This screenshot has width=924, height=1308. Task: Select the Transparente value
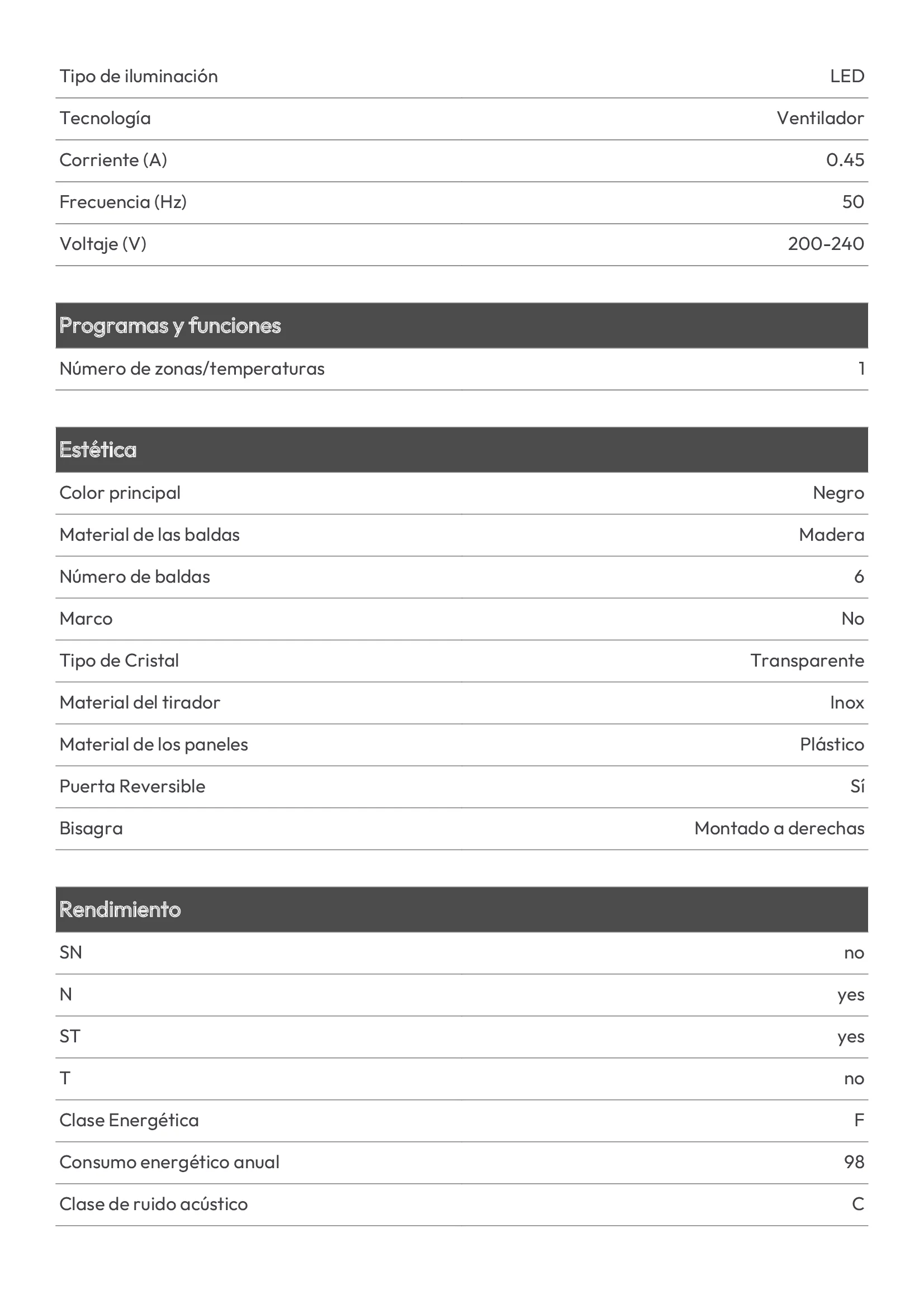[x=807, y=661]
